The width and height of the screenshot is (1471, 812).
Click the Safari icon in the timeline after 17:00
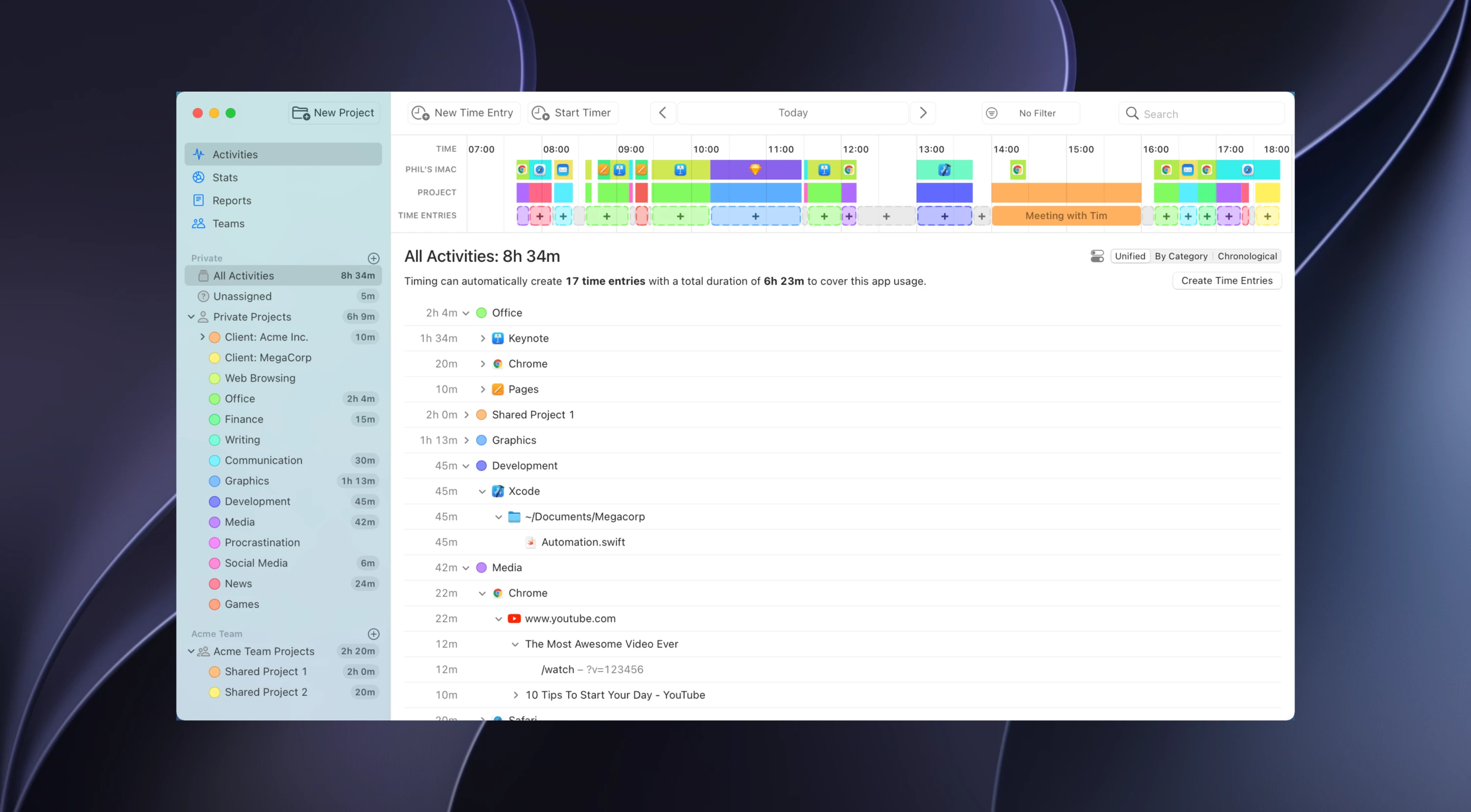(1248, 170)
